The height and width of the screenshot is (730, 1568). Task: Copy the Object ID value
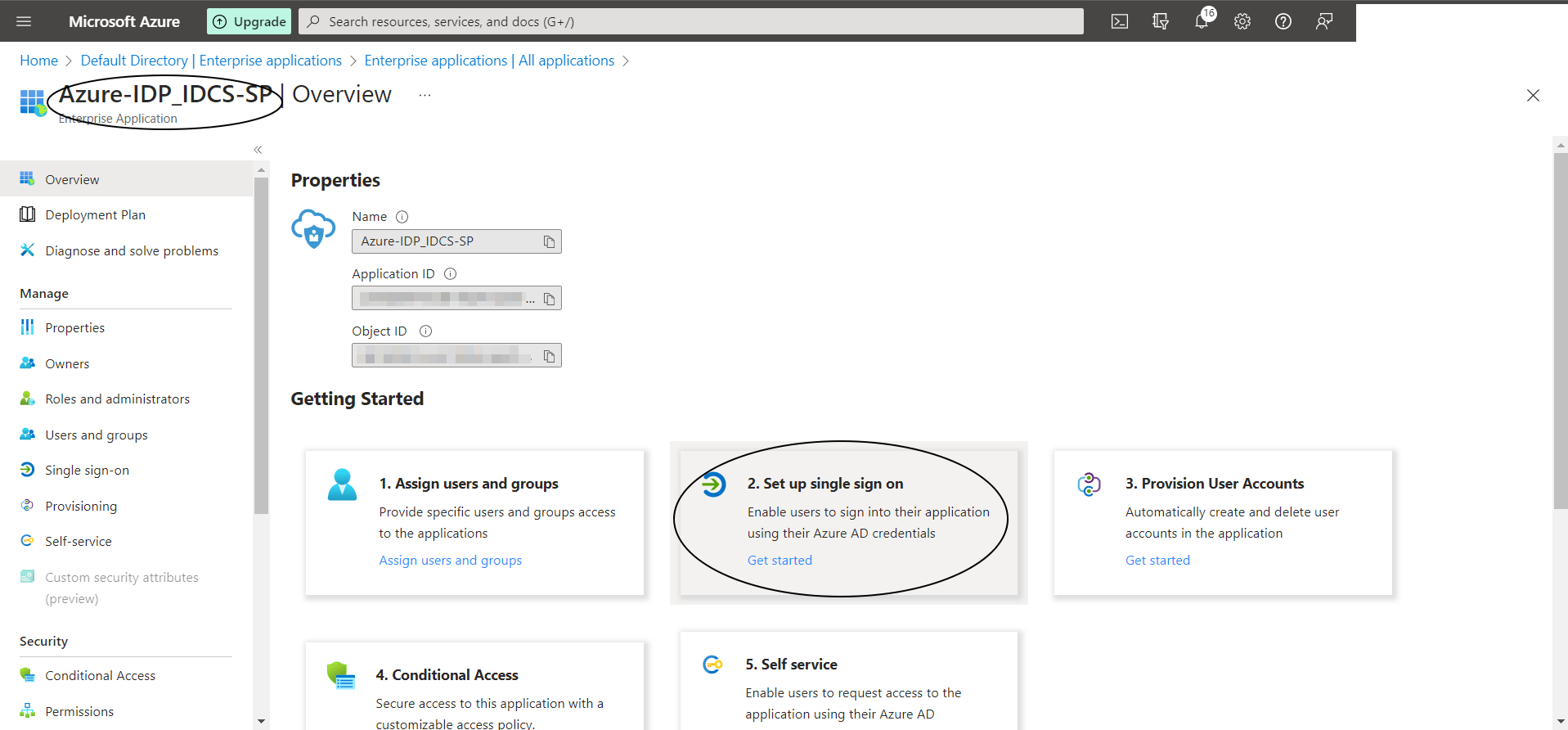pos(550,356)
